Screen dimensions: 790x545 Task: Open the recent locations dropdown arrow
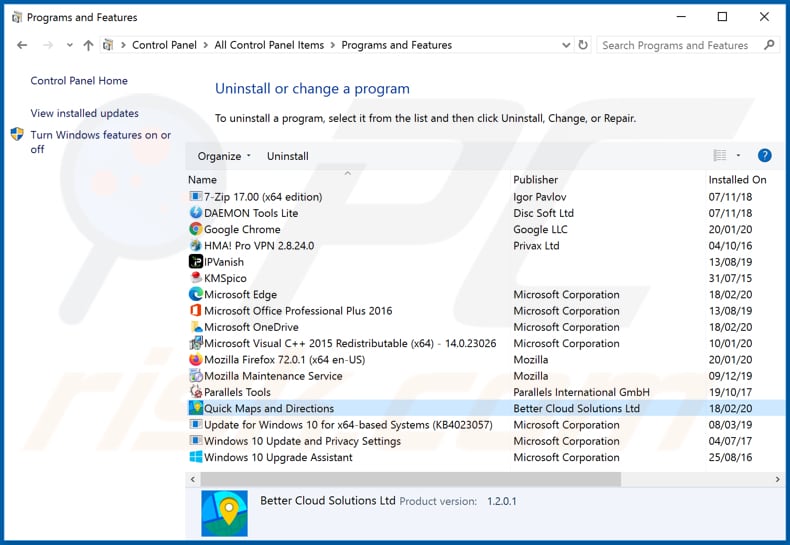coord(70,45)
